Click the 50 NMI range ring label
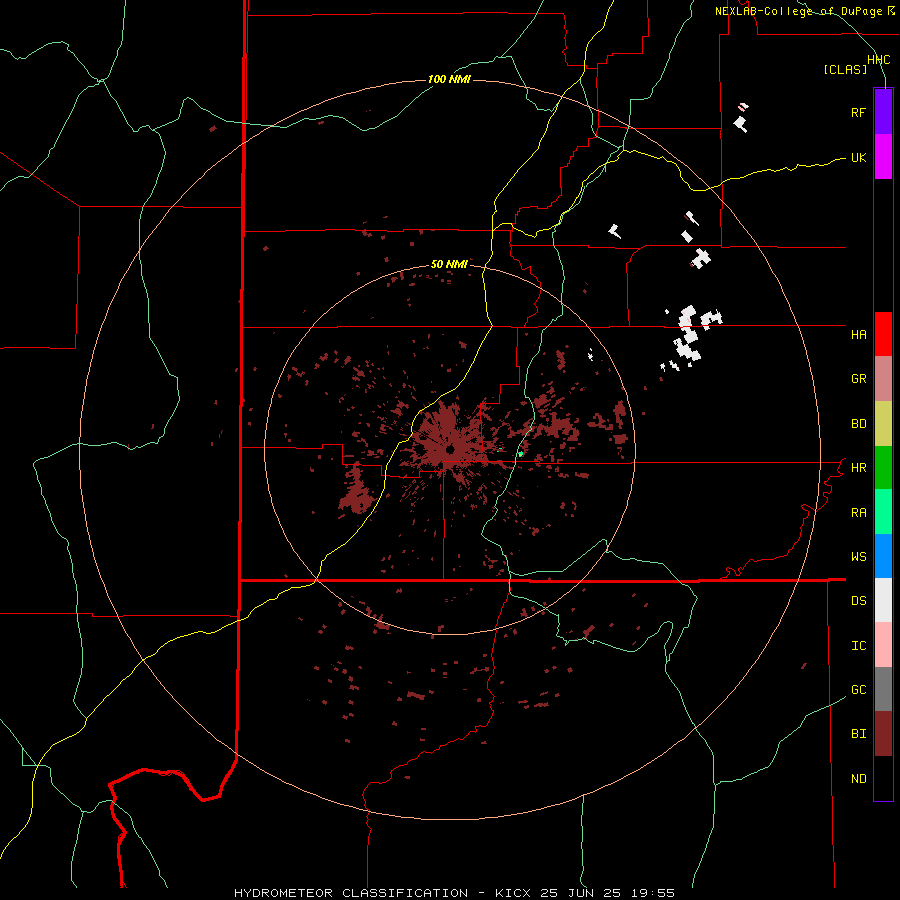This screenshot has height=900, width=900. coord(449,264)
